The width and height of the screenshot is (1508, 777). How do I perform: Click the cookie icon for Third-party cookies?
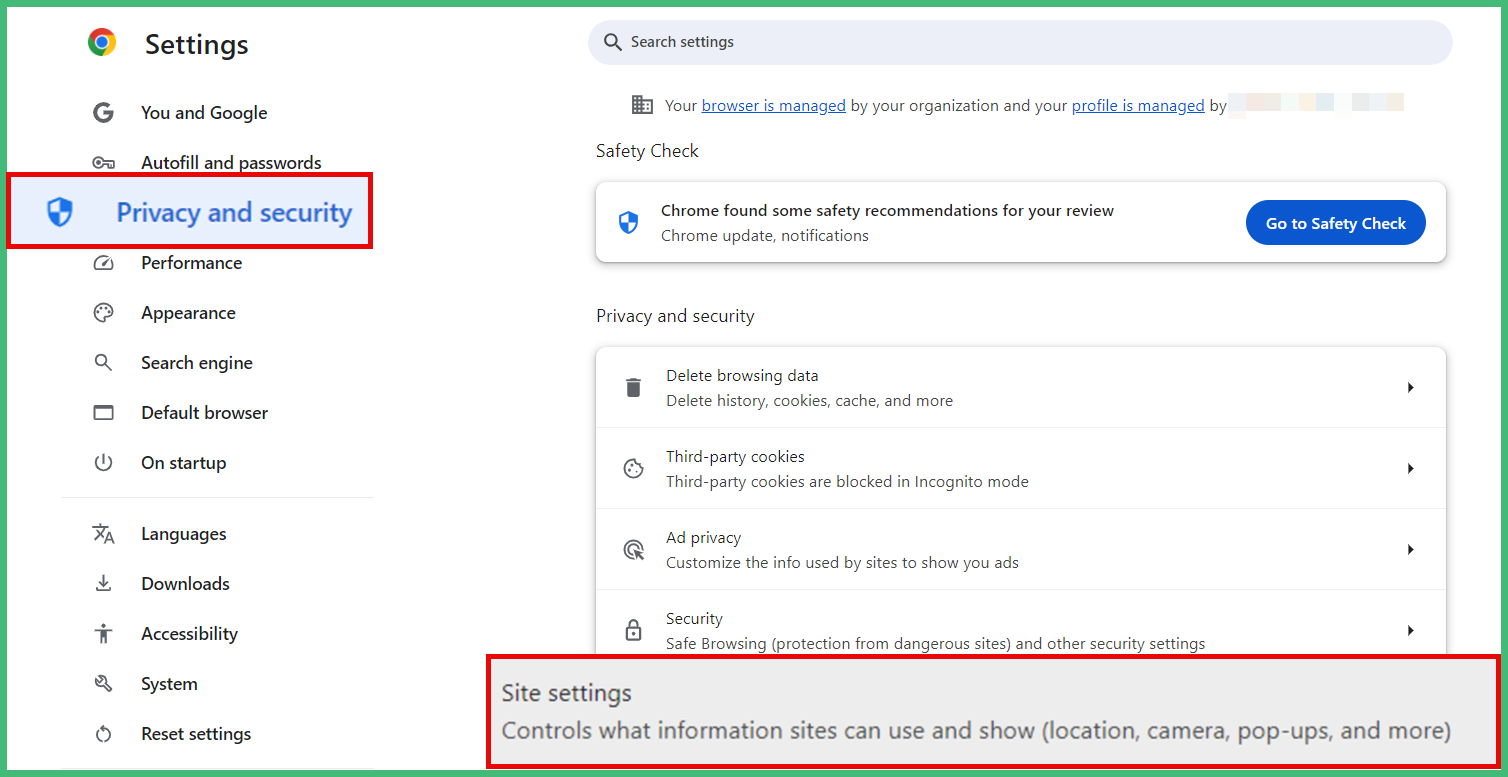[x=633, y=468]
